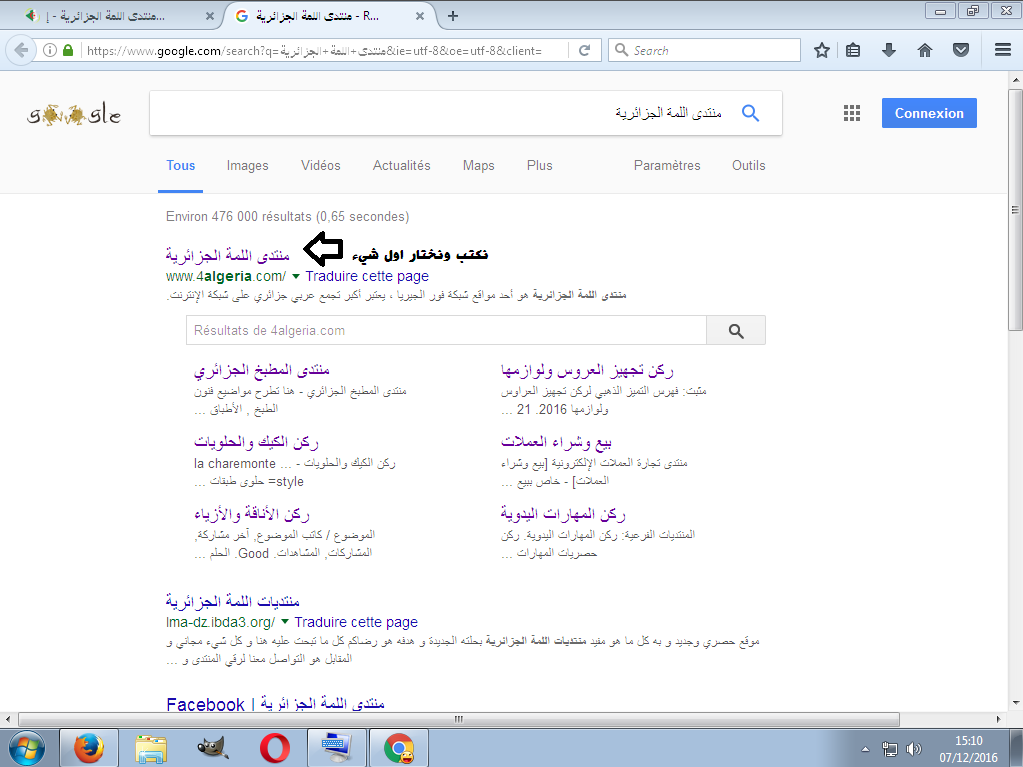Image resolution: width=1023 pixels, height=767 pixels.
Task: Open the Google apps grid
Action: (851, 114)
